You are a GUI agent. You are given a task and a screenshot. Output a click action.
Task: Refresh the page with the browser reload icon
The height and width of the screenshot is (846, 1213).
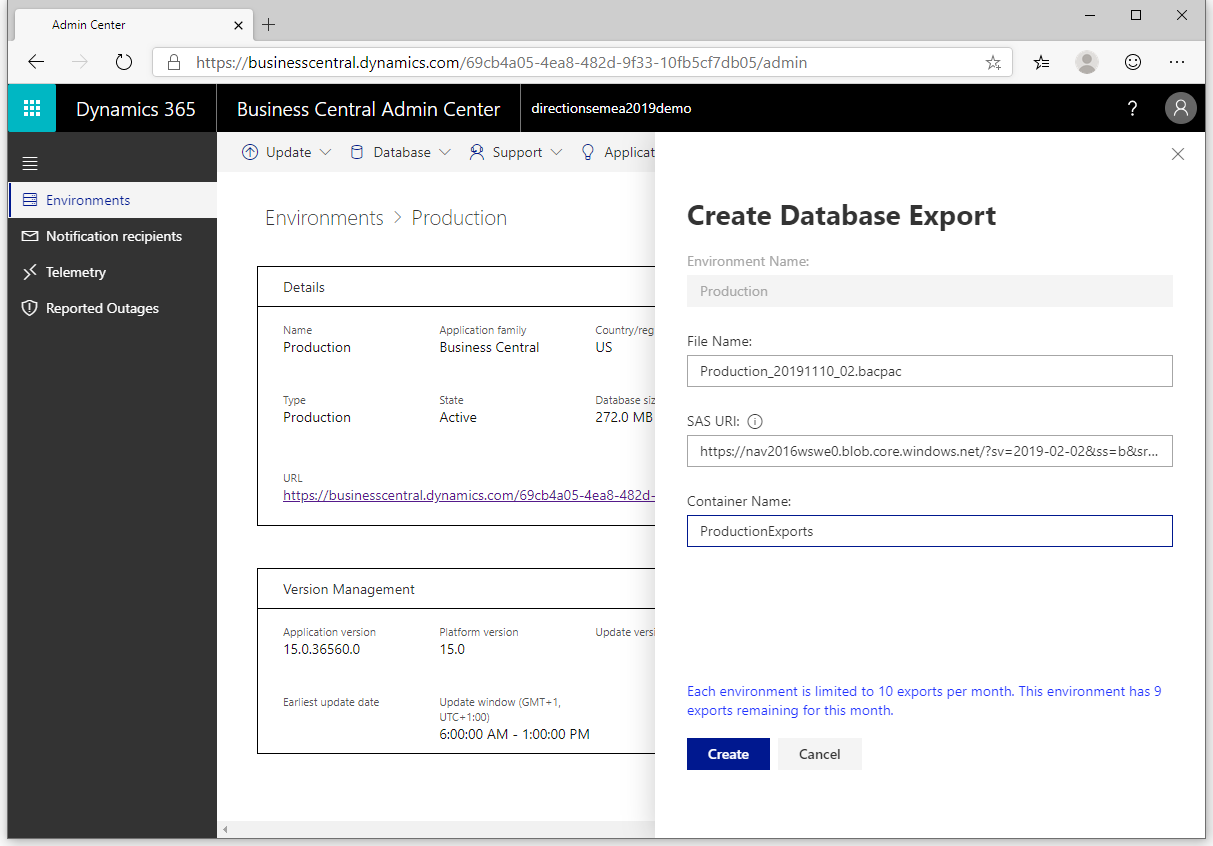(123, 61)
